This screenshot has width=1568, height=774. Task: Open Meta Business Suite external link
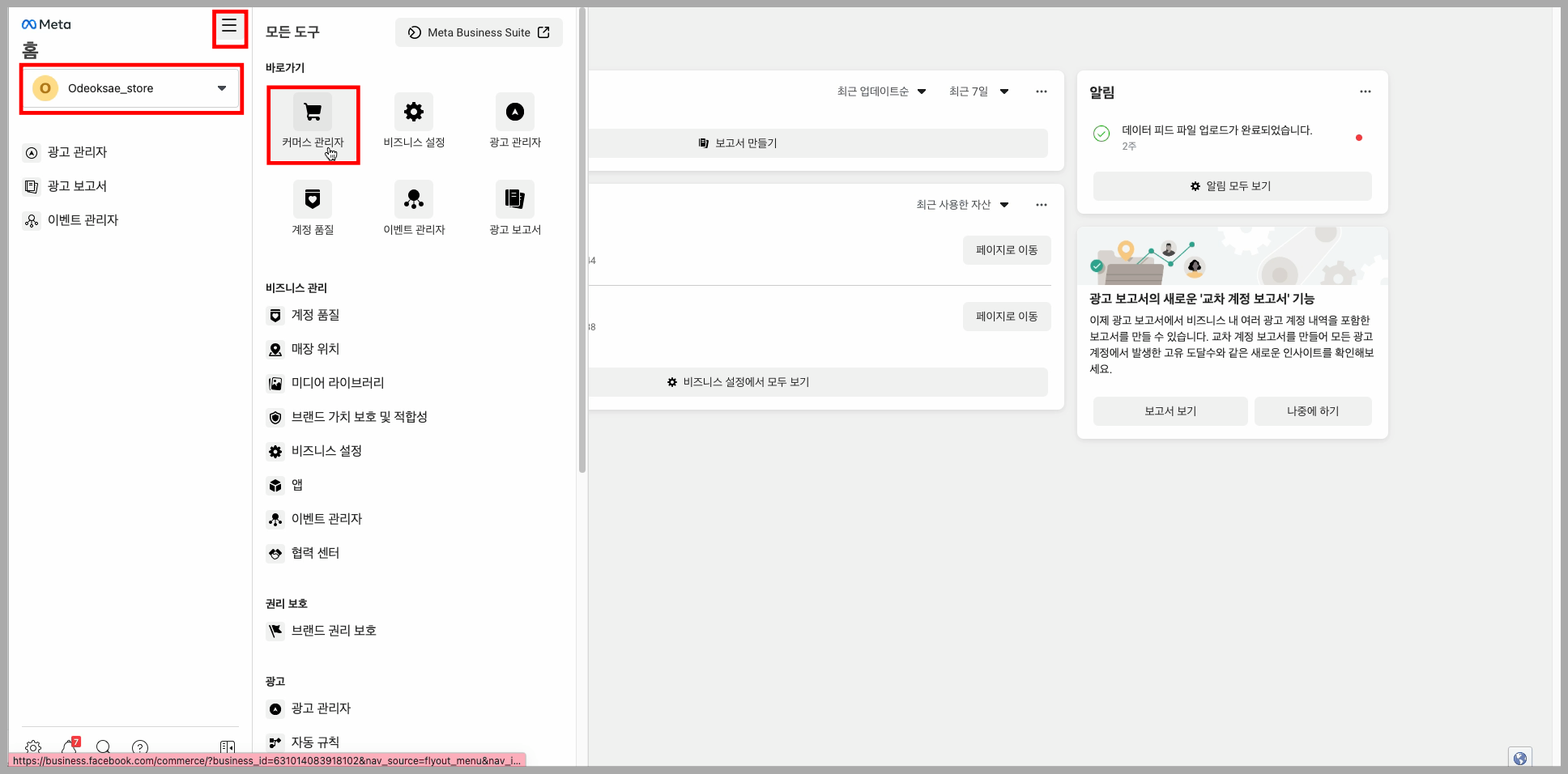(478, 32)
